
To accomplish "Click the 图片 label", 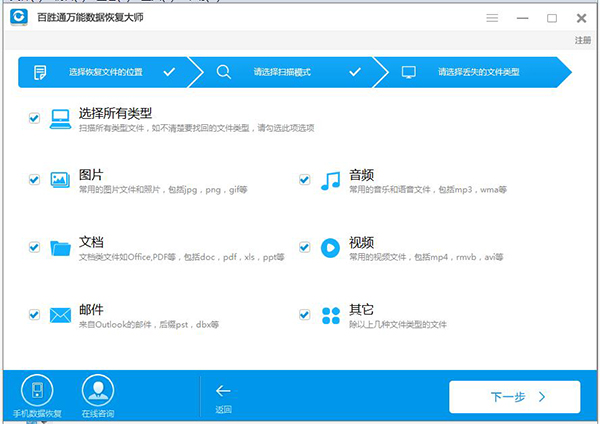I will pyautogui.click(x=91, y=175).
